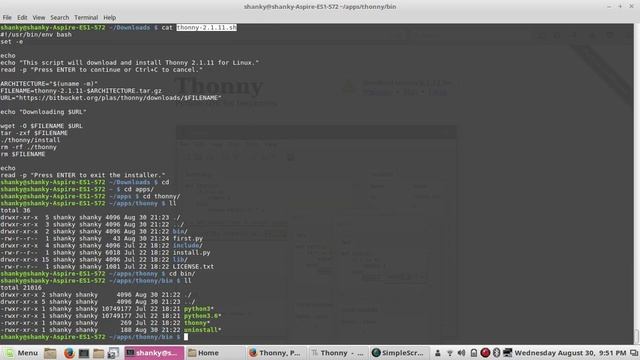
Task: Click the user account tray icon
Action: pyautogui.click(x=438, y=353)
